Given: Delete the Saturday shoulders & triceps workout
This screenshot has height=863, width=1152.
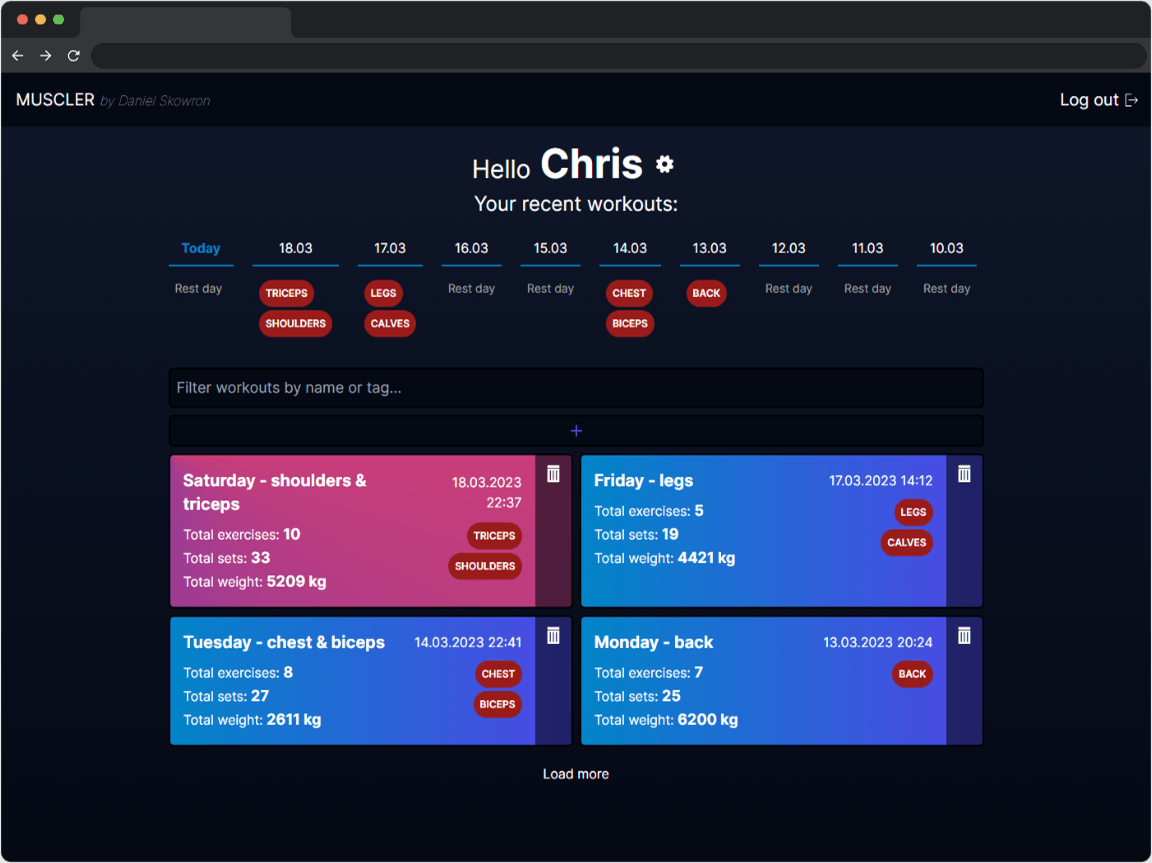Looking at the screenshot, I should (553, 474).
